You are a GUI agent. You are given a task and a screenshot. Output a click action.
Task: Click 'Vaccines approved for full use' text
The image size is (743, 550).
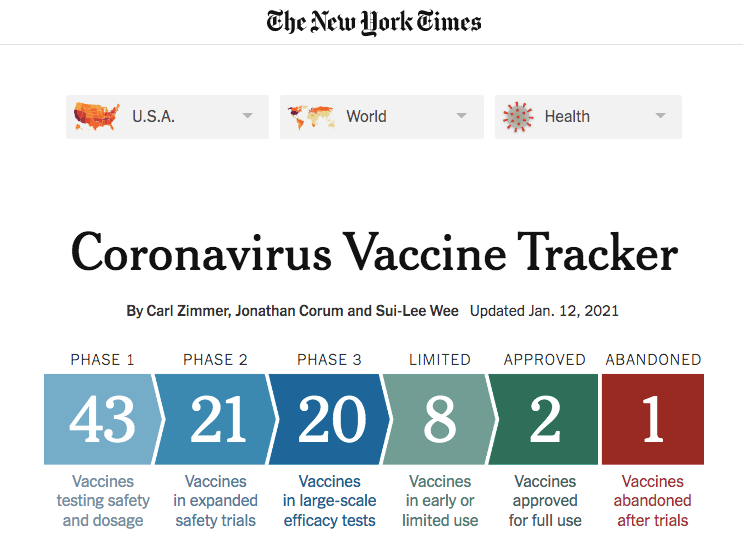pos(545,501)
